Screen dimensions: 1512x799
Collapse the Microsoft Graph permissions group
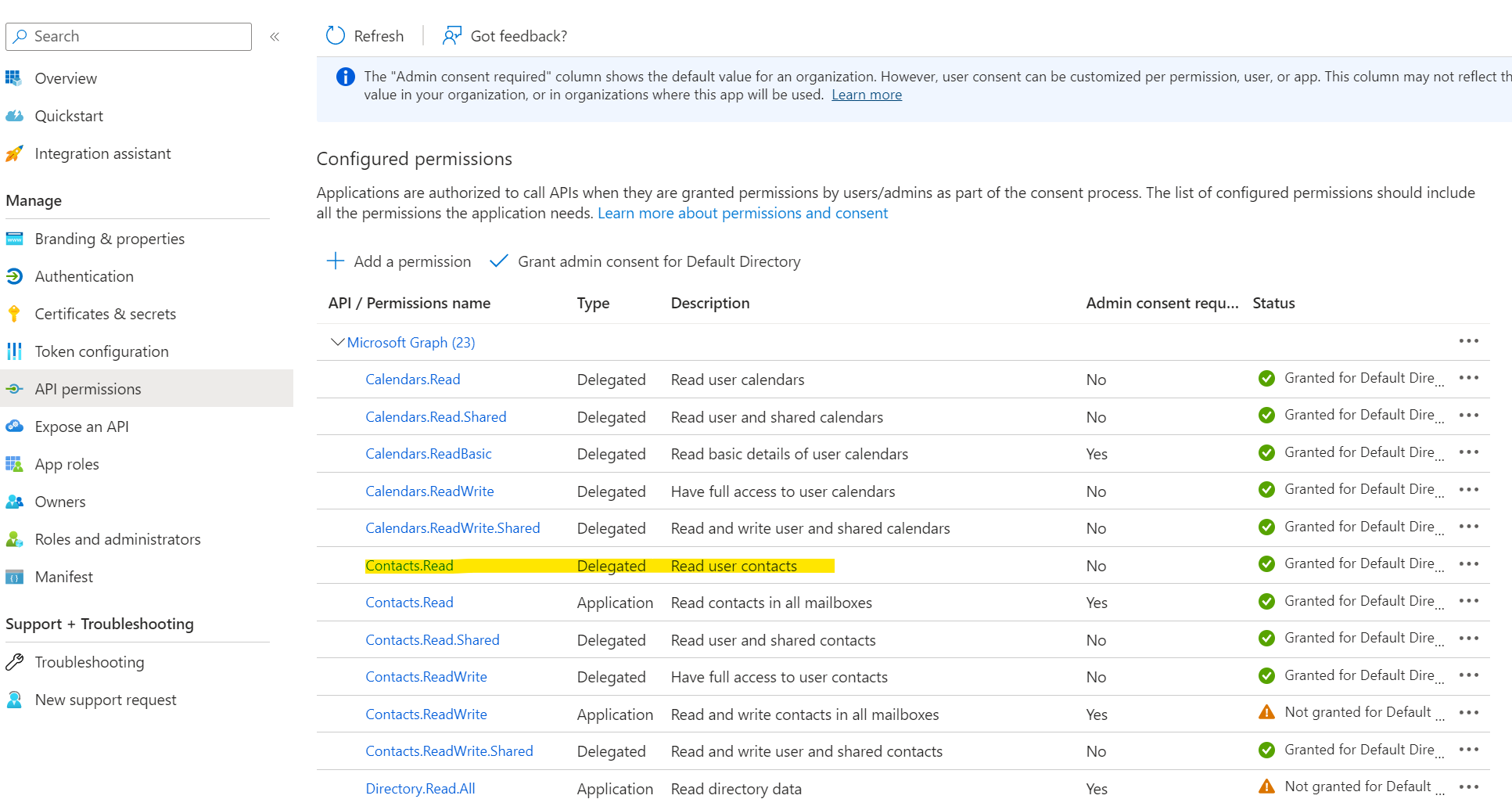pos(337,343)
